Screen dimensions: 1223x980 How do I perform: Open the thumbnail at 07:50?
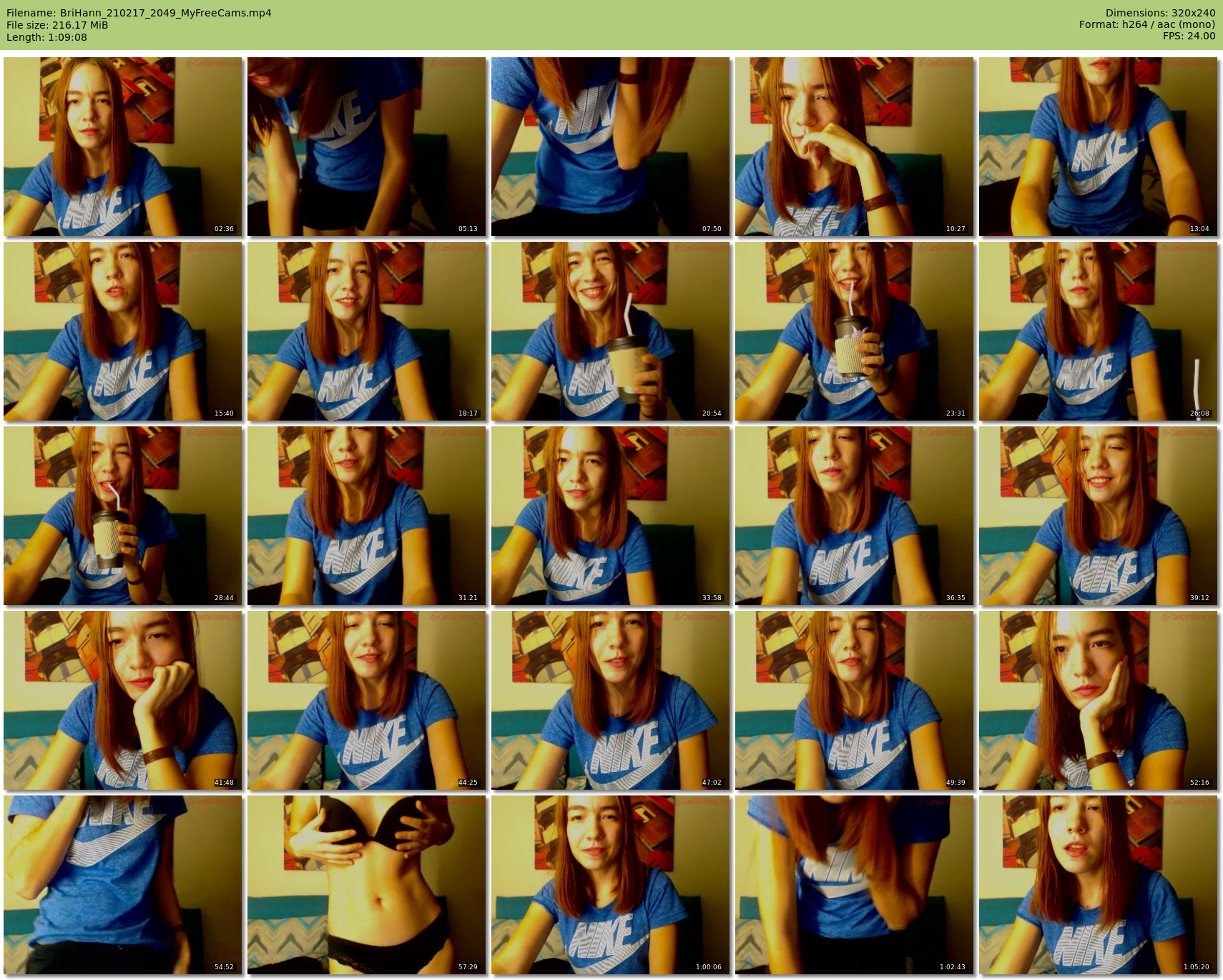pyautogui.click(x=610, y=147)
